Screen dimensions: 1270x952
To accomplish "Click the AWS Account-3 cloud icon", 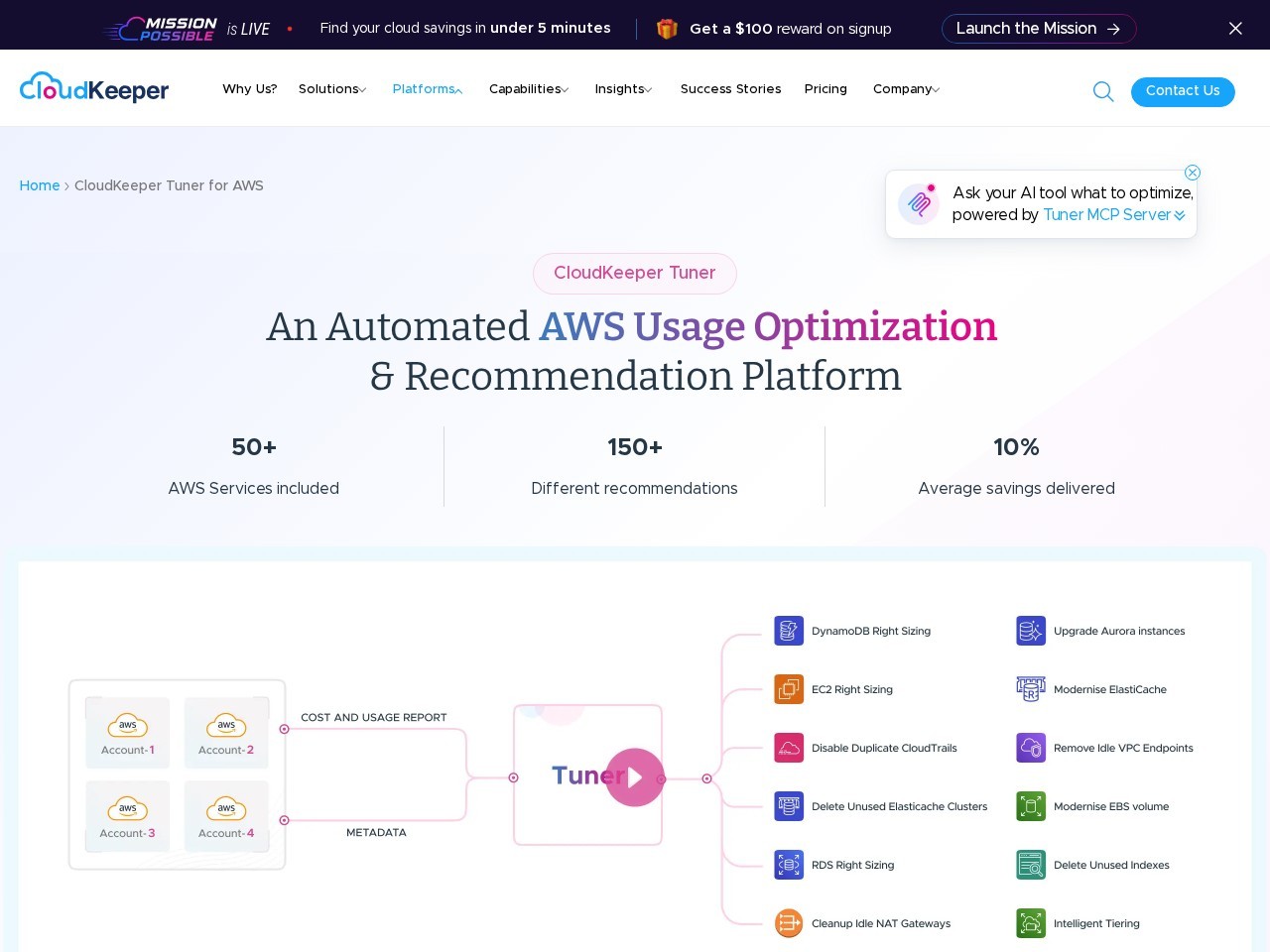I will pos(128,809).
